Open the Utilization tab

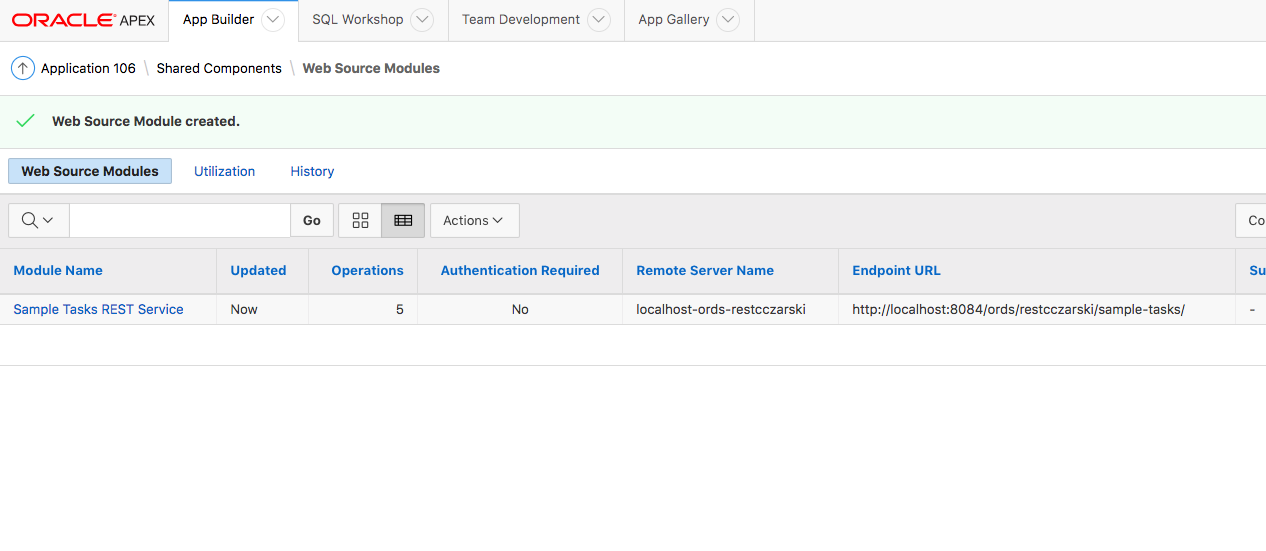tap(224, 171)
